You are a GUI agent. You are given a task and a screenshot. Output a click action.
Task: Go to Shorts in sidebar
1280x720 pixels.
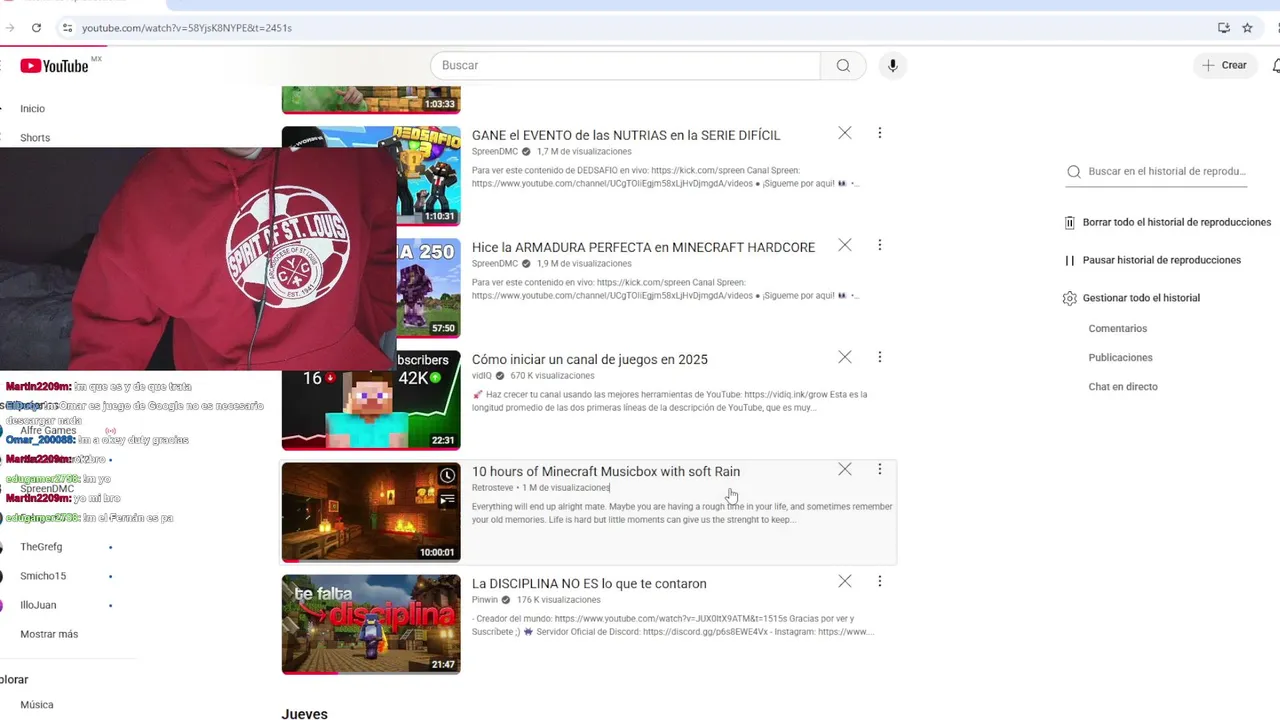point(35,138)
